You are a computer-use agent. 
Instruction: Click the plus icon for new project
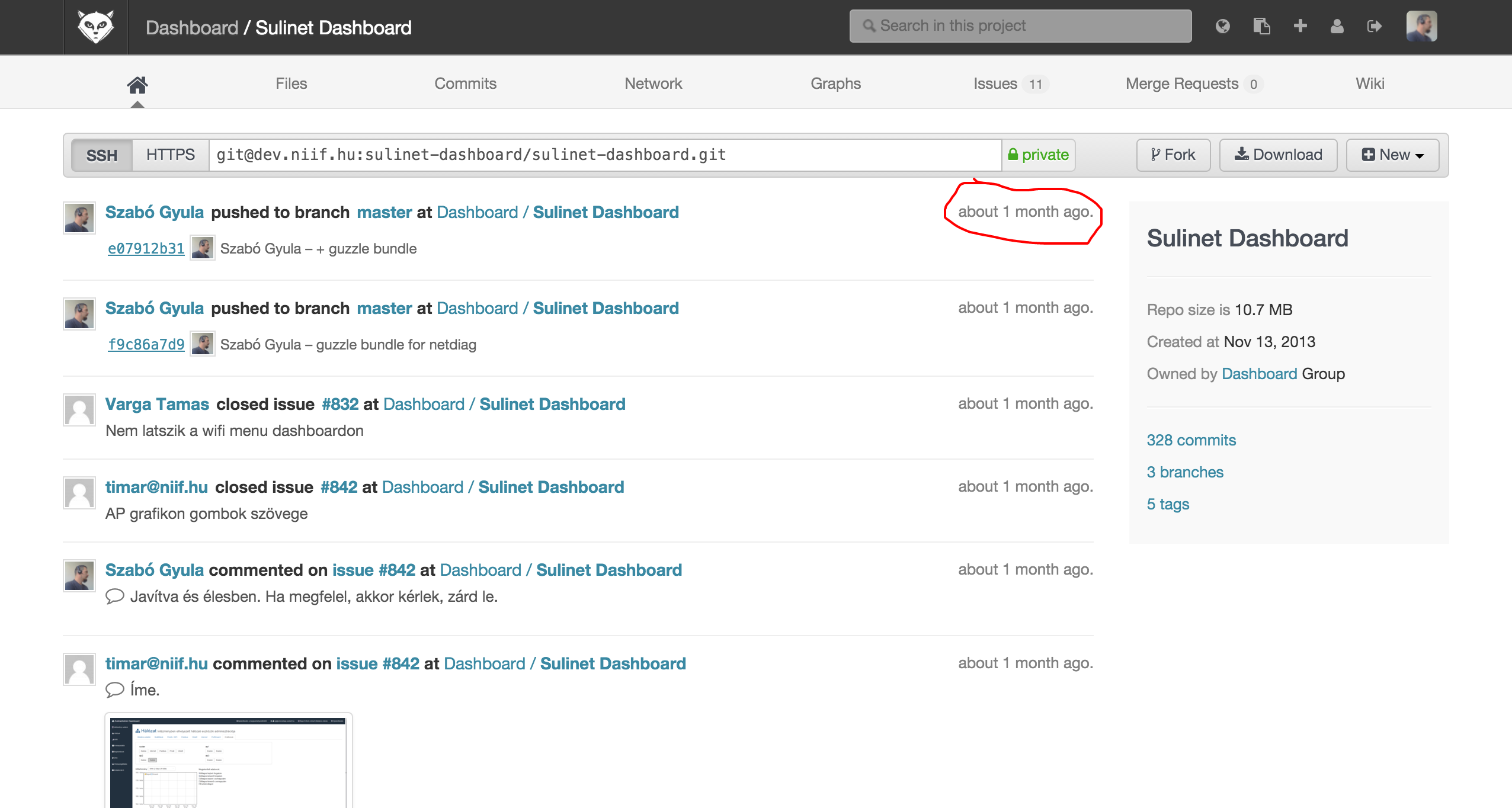(x=1300, y=26)
